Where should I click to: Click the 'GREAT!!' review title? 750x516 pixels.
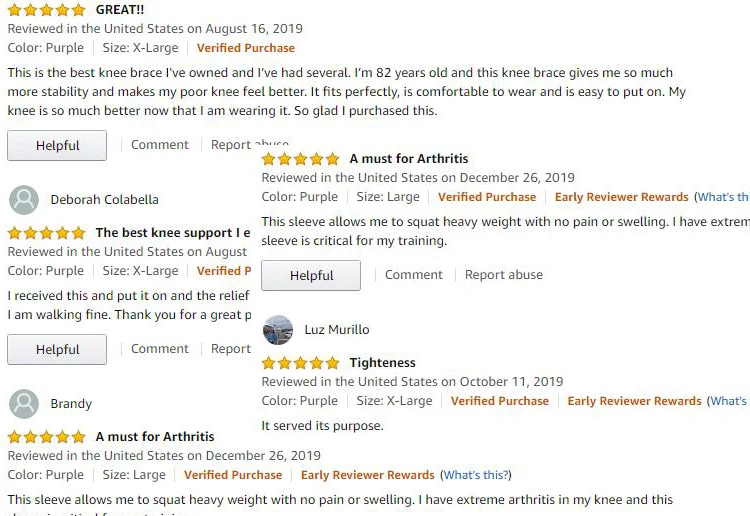point(119,10)
